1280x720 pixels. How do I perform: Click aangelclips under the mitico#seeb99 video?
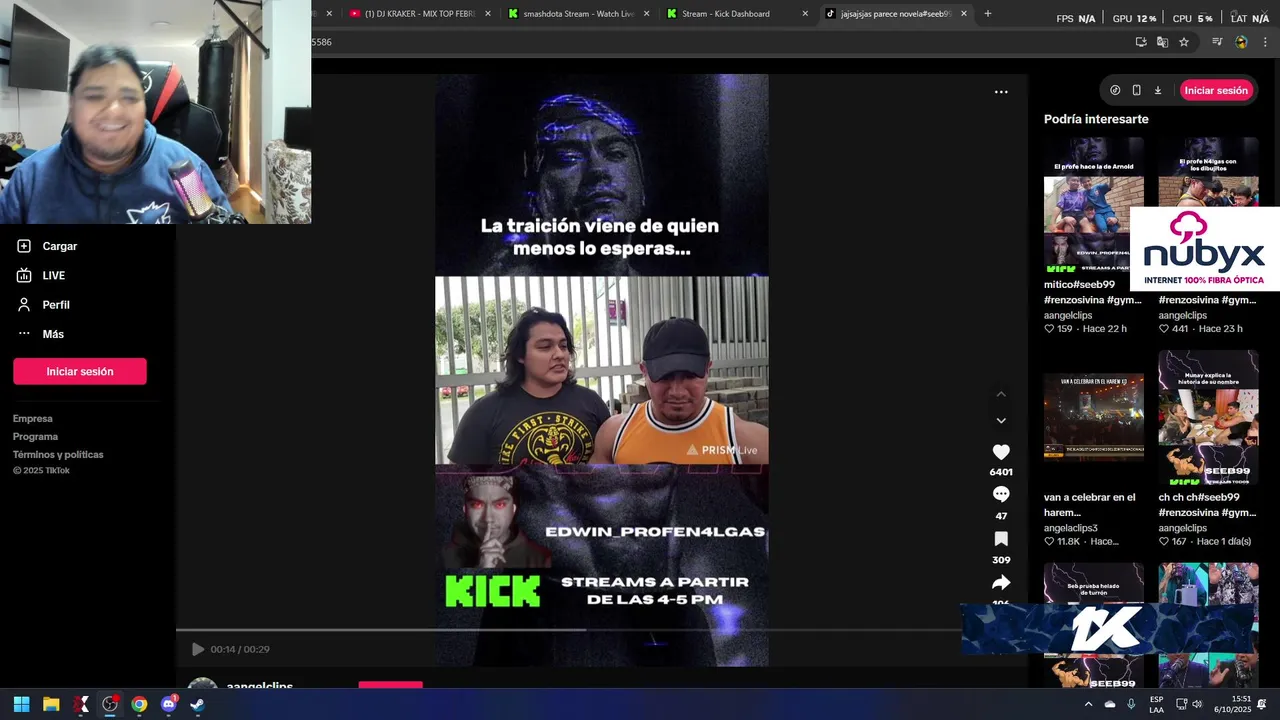pos(1068,315)
